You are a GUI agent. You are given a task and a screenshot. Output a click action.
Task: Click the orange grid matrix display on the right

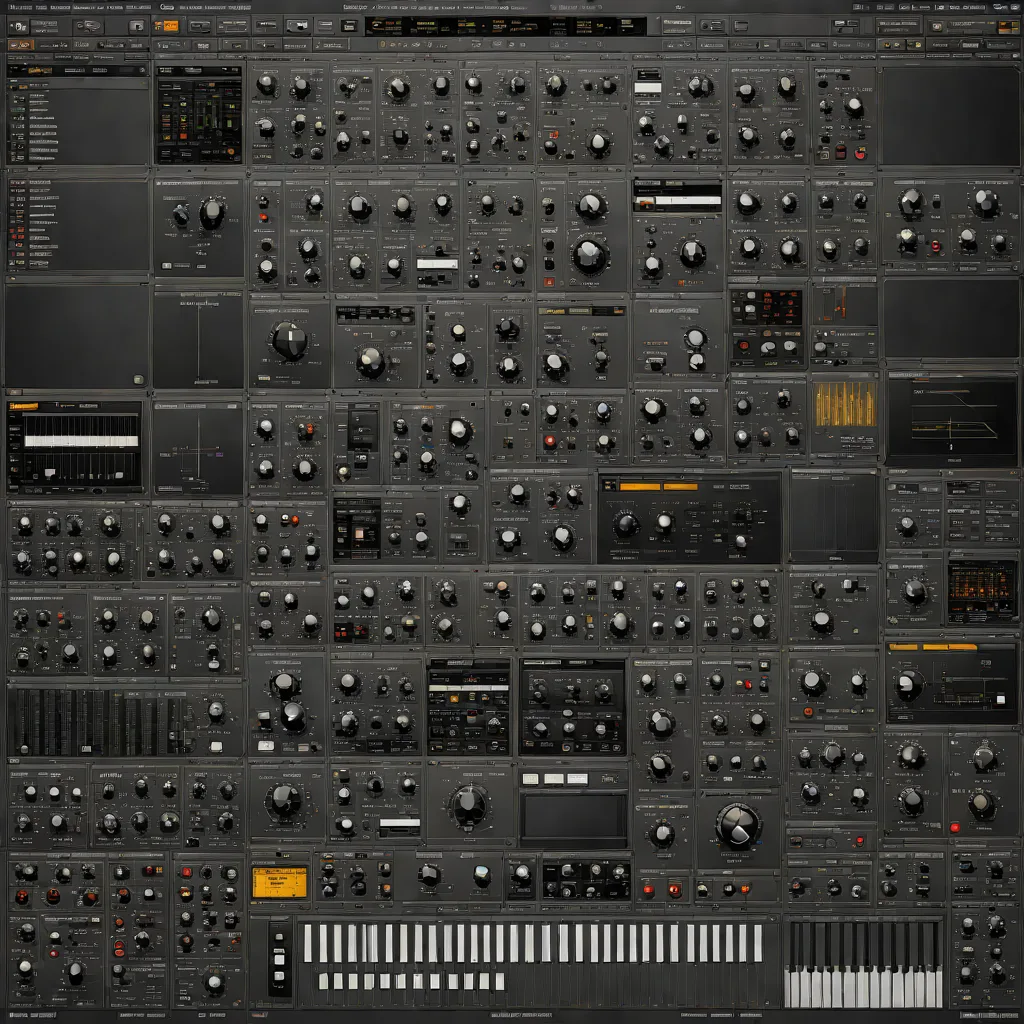(x=982, y=591)
